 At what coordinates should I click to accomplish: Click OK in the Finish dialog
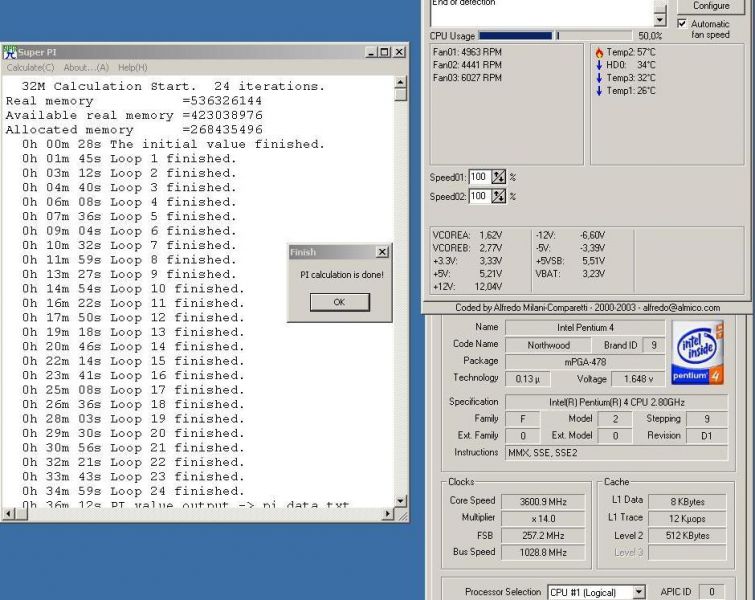(339, 302)
